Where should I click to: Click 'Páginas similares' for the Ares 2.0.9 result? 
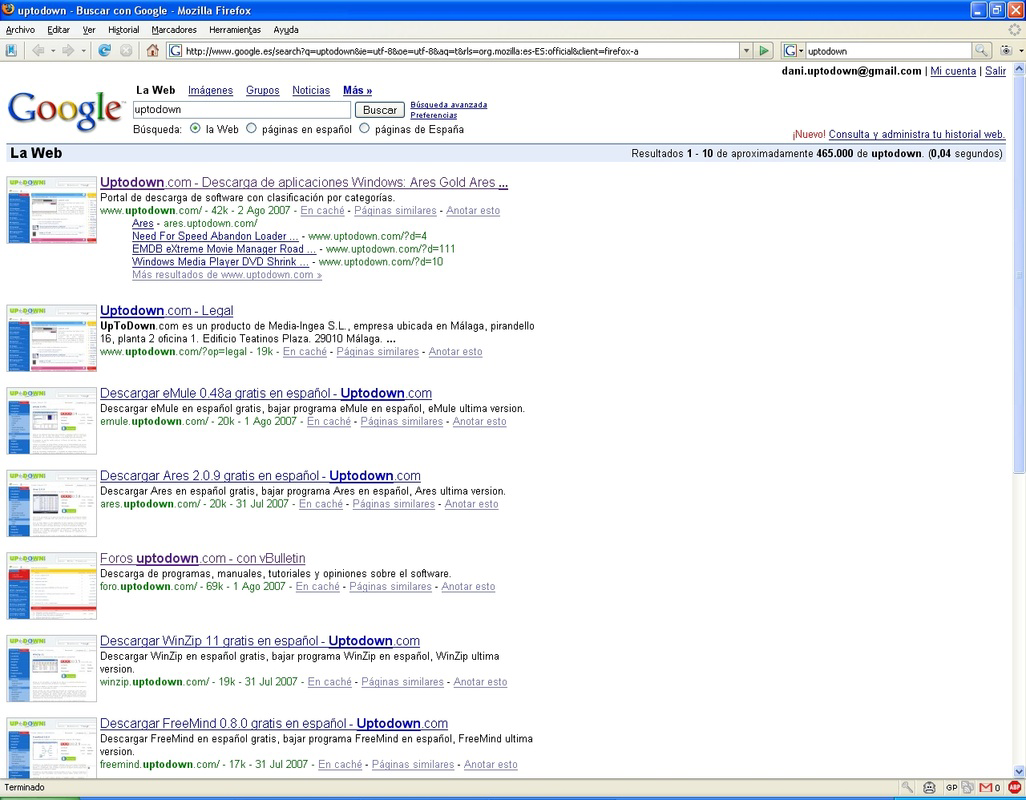393,504
